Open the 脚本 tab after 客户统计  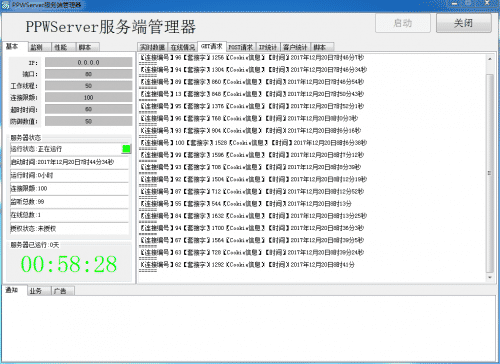pos(322,47)
